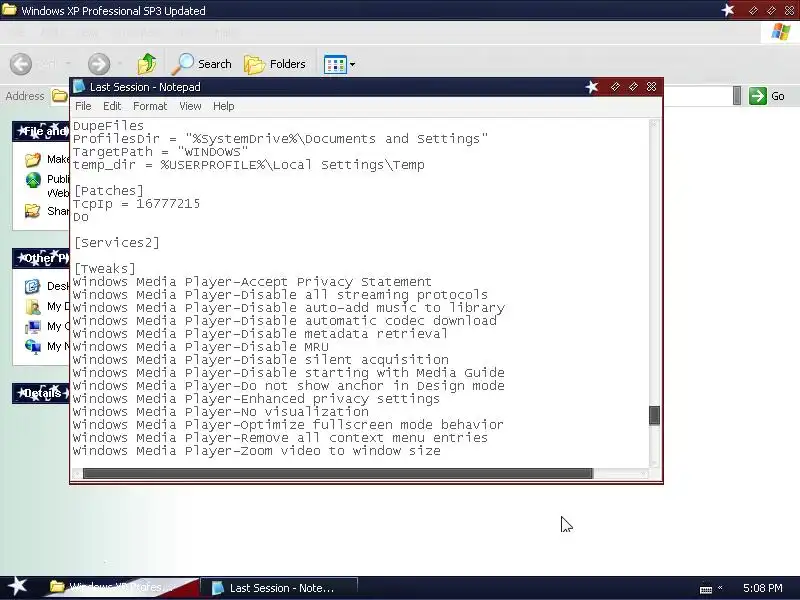Click the temp_dir line in Notepad
Viewport: 800px width, 600px height.
click(248, 165)
